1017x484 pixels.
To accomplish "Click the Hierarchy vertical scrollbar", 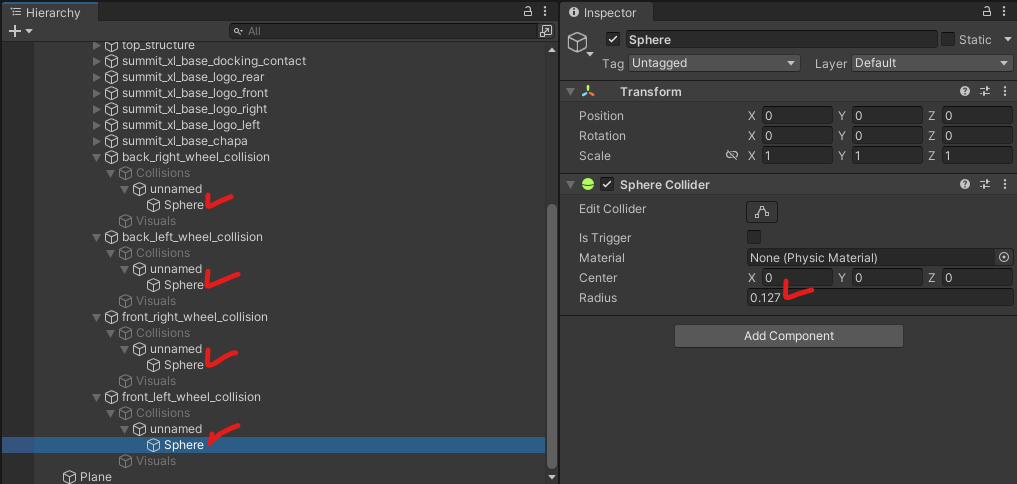I will [x=552, y=336].
